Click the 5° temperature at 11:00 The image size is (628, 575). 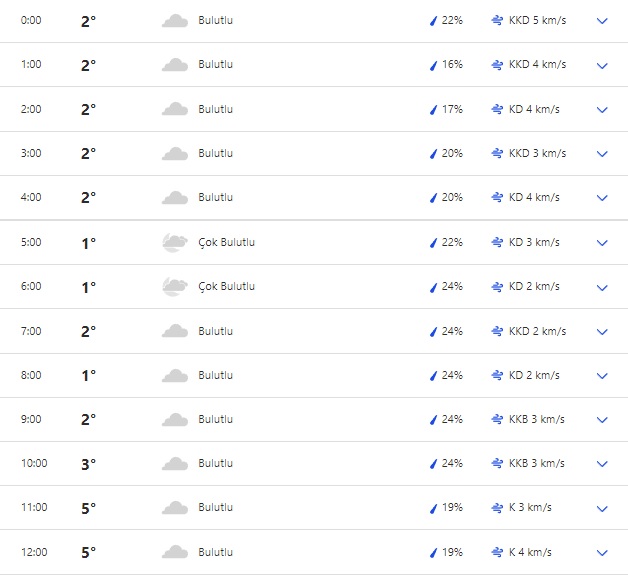[x=88, y=509]
